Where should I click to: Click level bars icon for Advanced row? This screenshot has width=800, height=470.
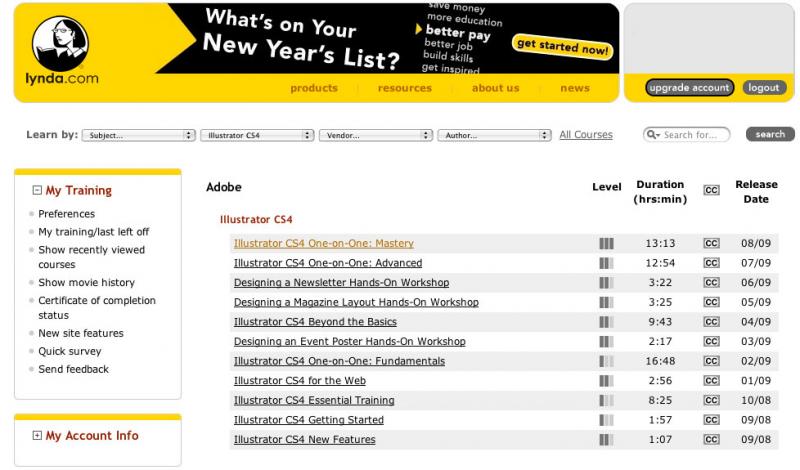[x=606, y=263]
